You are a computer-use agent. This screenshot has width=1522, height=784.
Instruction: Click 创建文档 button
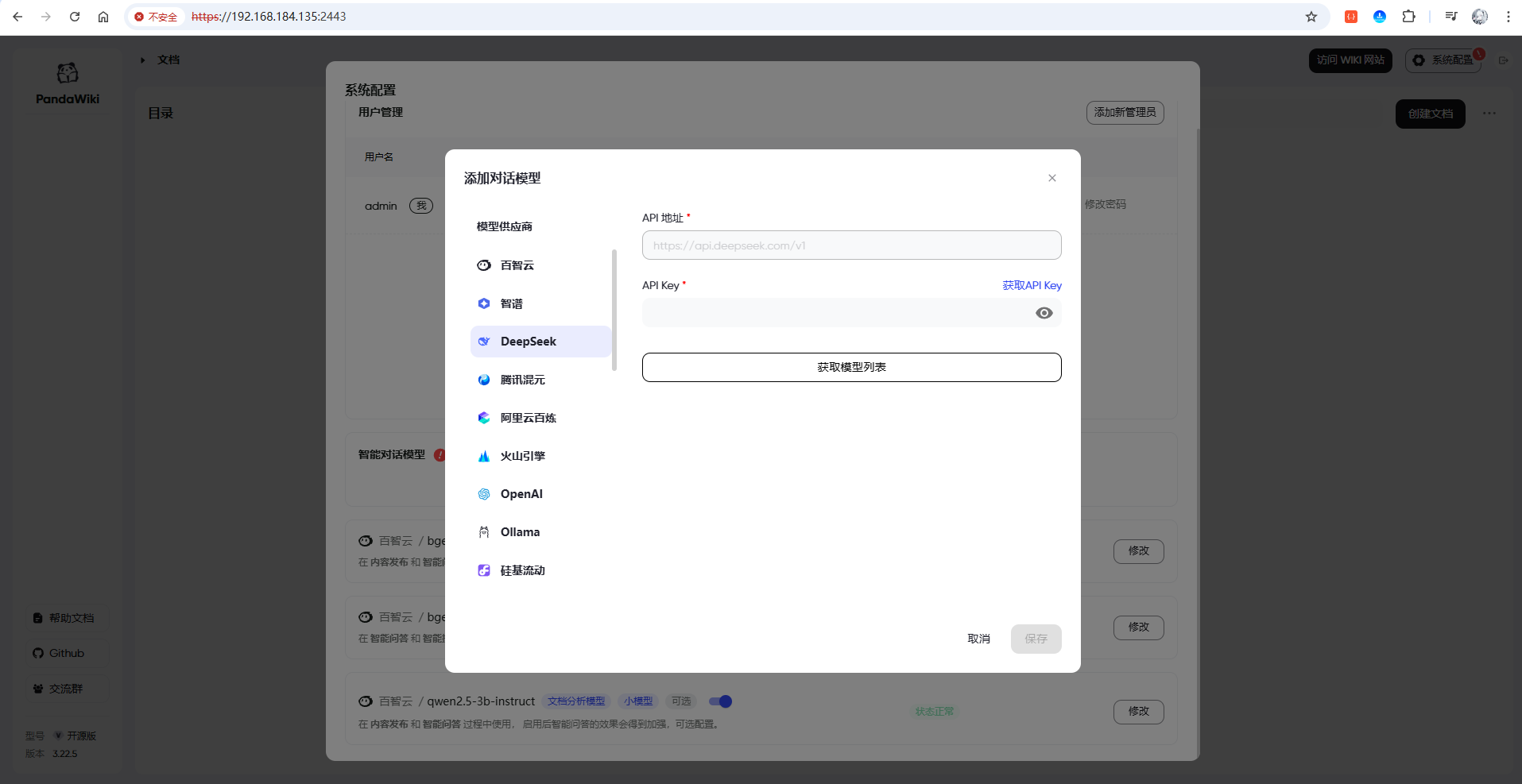(1430, 114)
